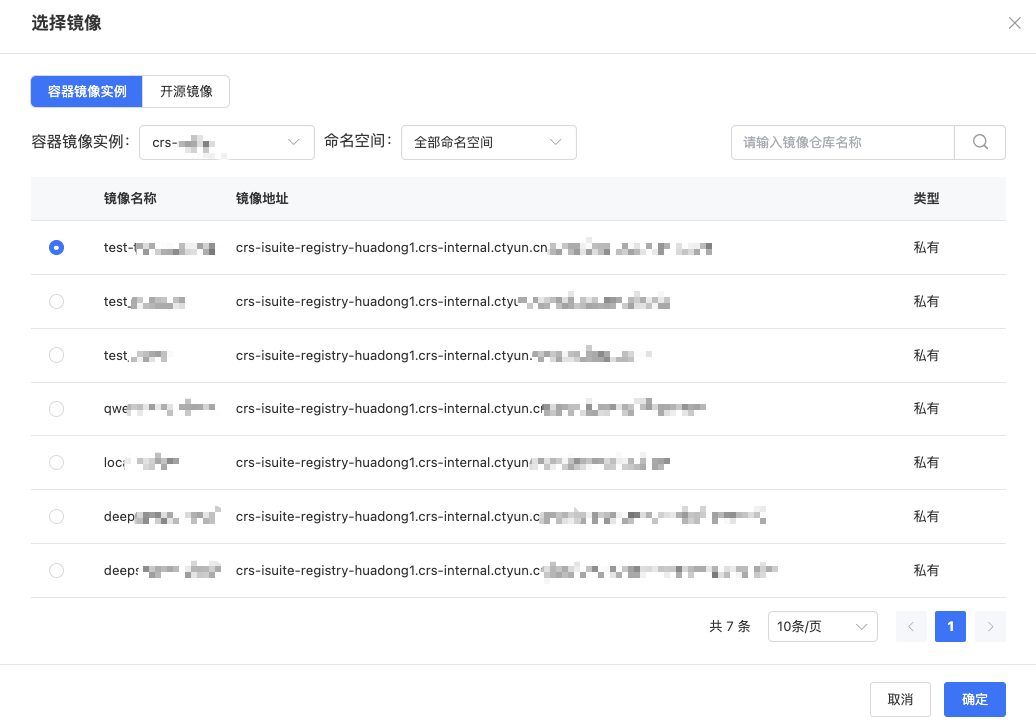
Task: Switch to the 容器镜像实例 tab
Action: point(87,91)
